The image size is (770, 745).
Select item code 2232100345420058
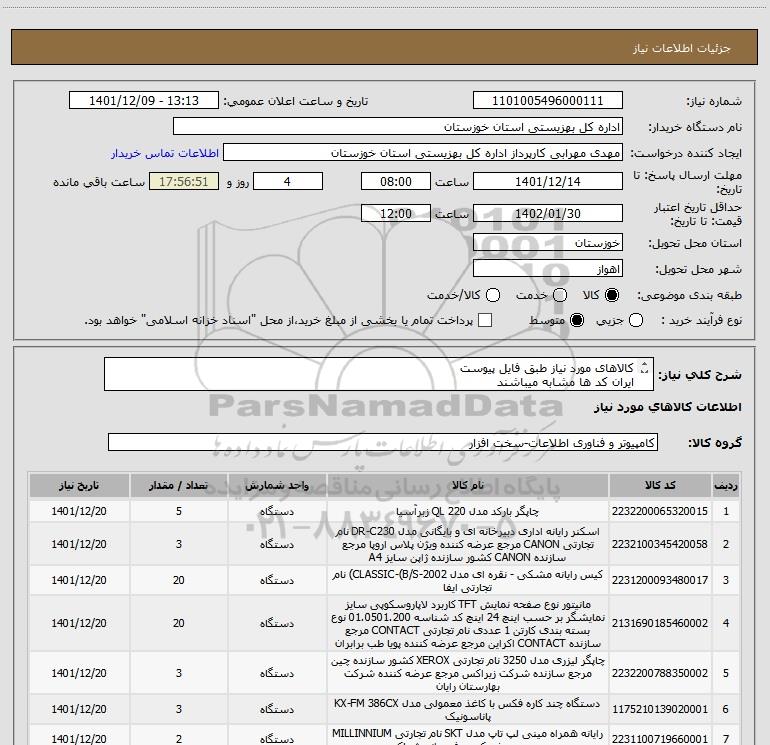pos(660,544)
